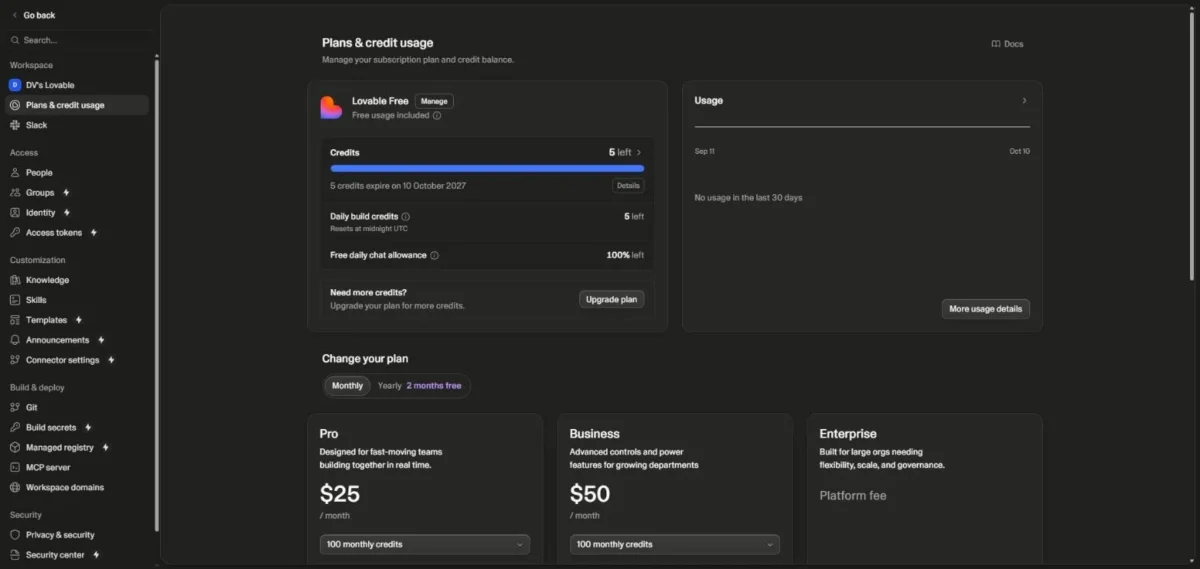Click the Upgrade plan button
Image resolution: width=1200 pixels, height=569 pixels.
(x=612, y=299)
